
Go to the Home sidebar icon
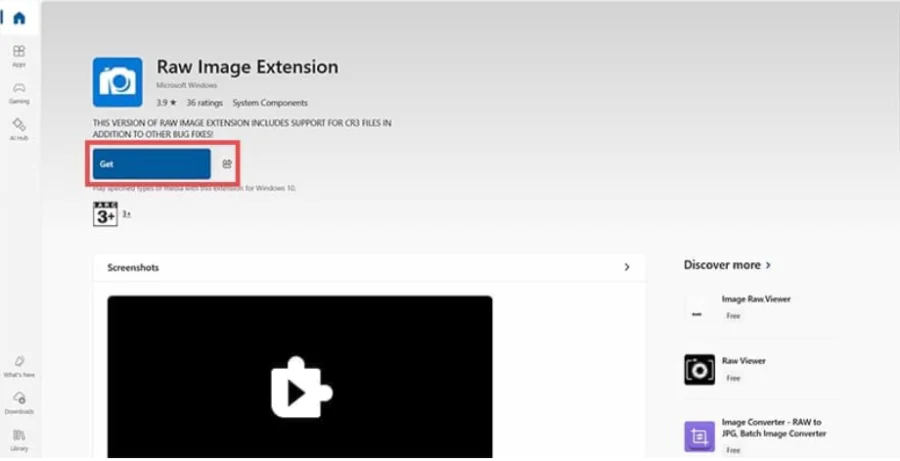pos(19,18)
